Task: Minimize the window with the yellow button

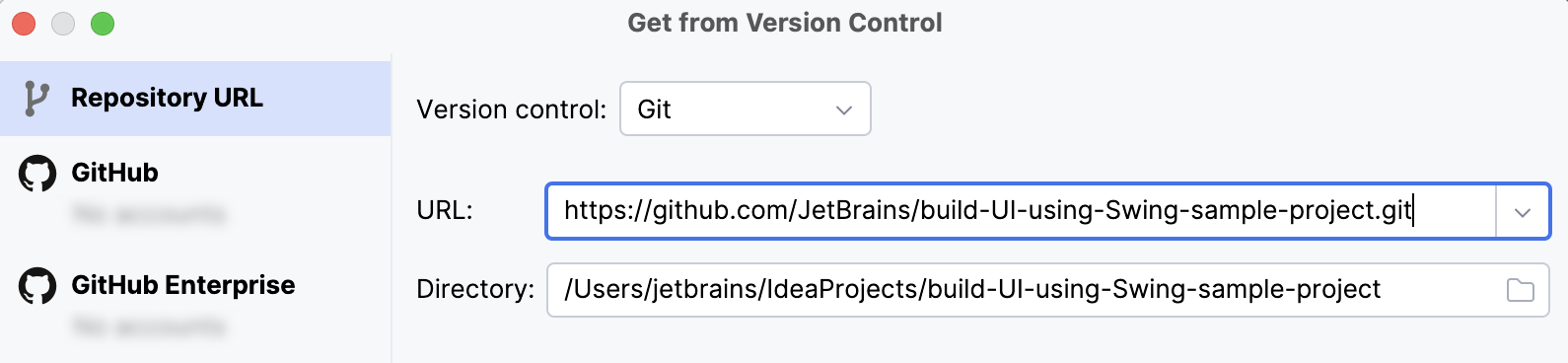Action: pos(63,24)
